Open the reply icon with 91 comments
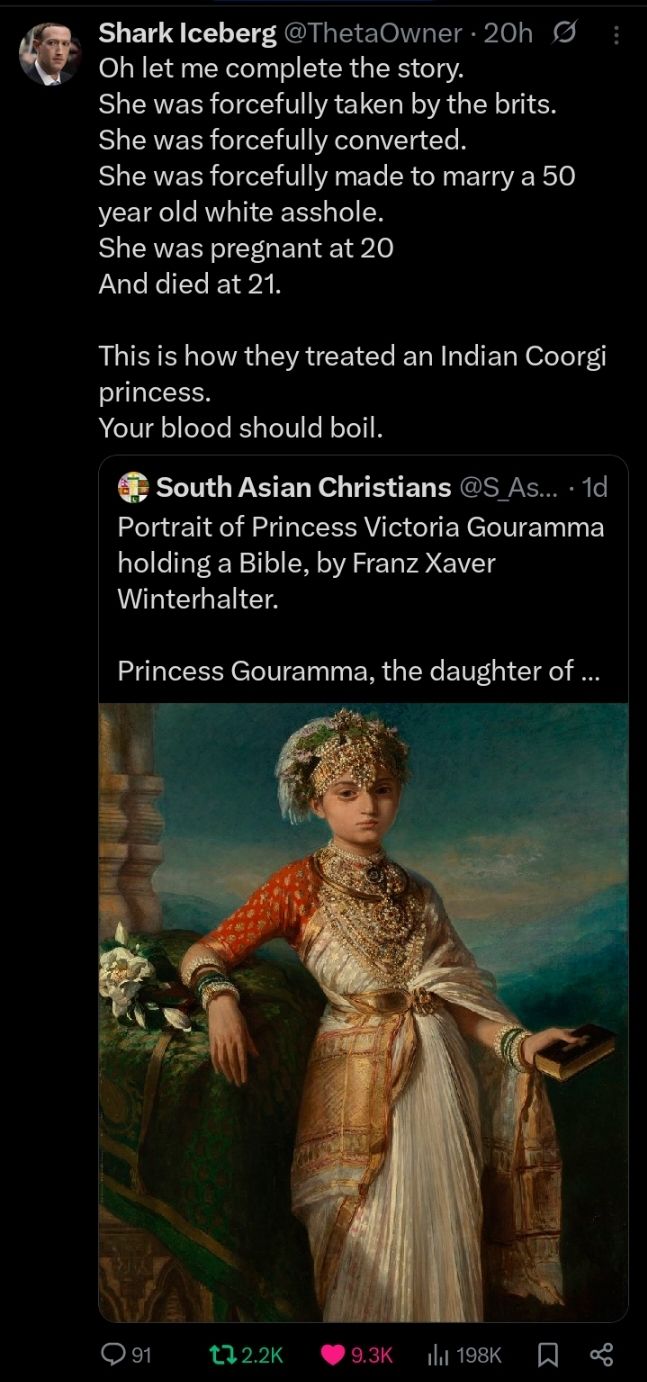 point(114,1354)
